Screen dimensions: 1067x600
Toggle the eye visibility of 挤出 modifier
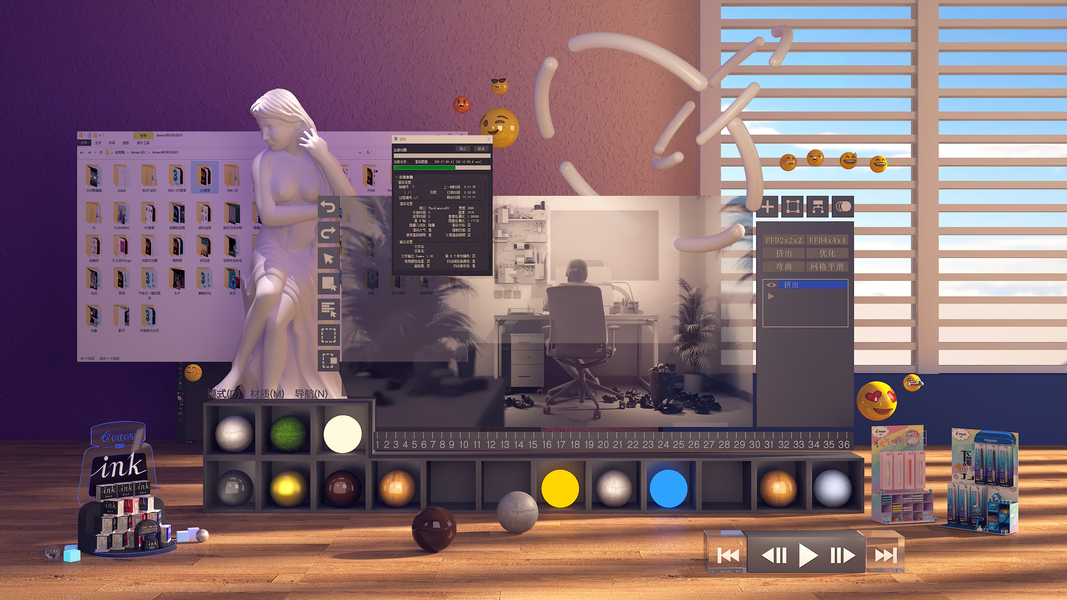point(771,285)
